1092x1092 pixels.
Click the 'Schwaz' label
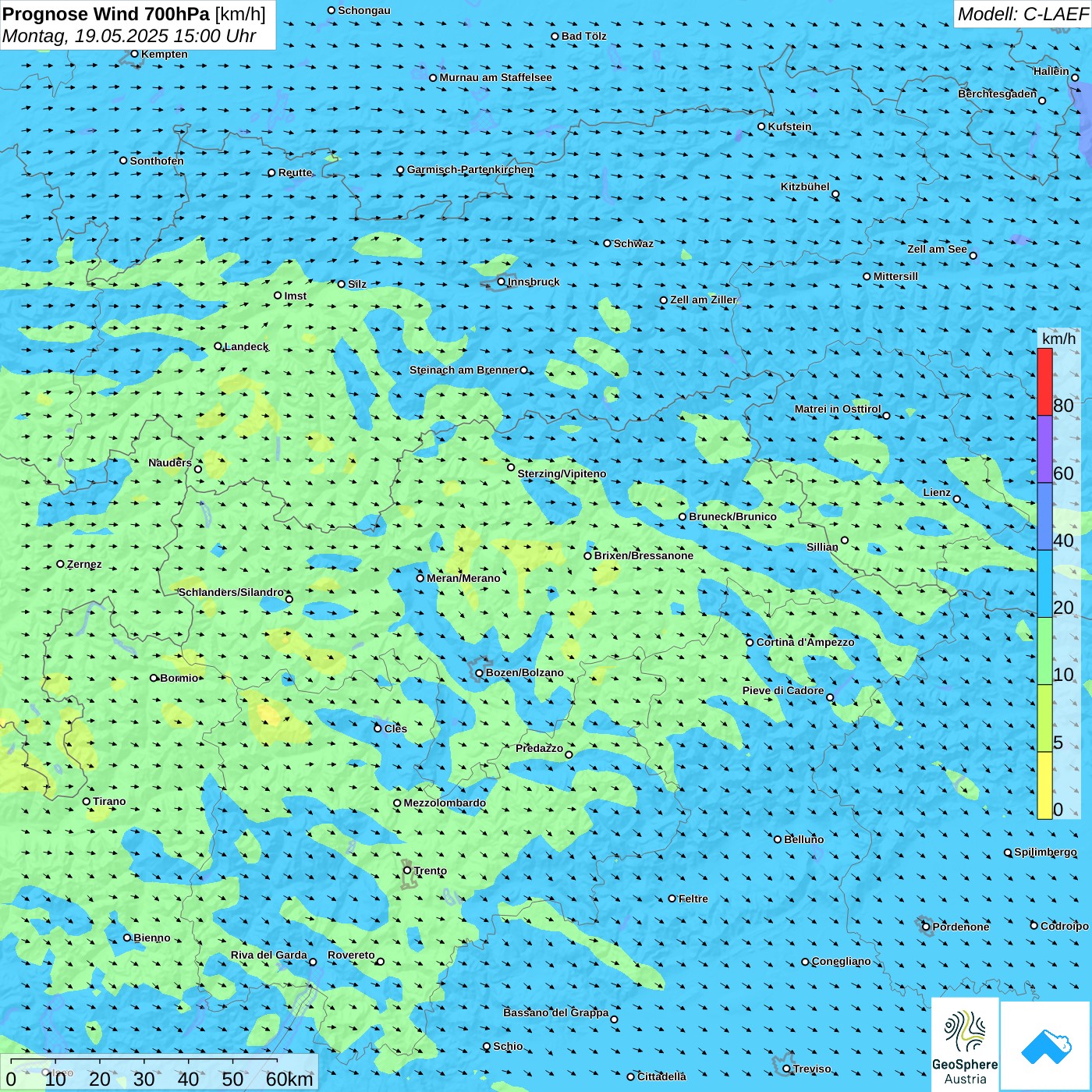(633, 243)
